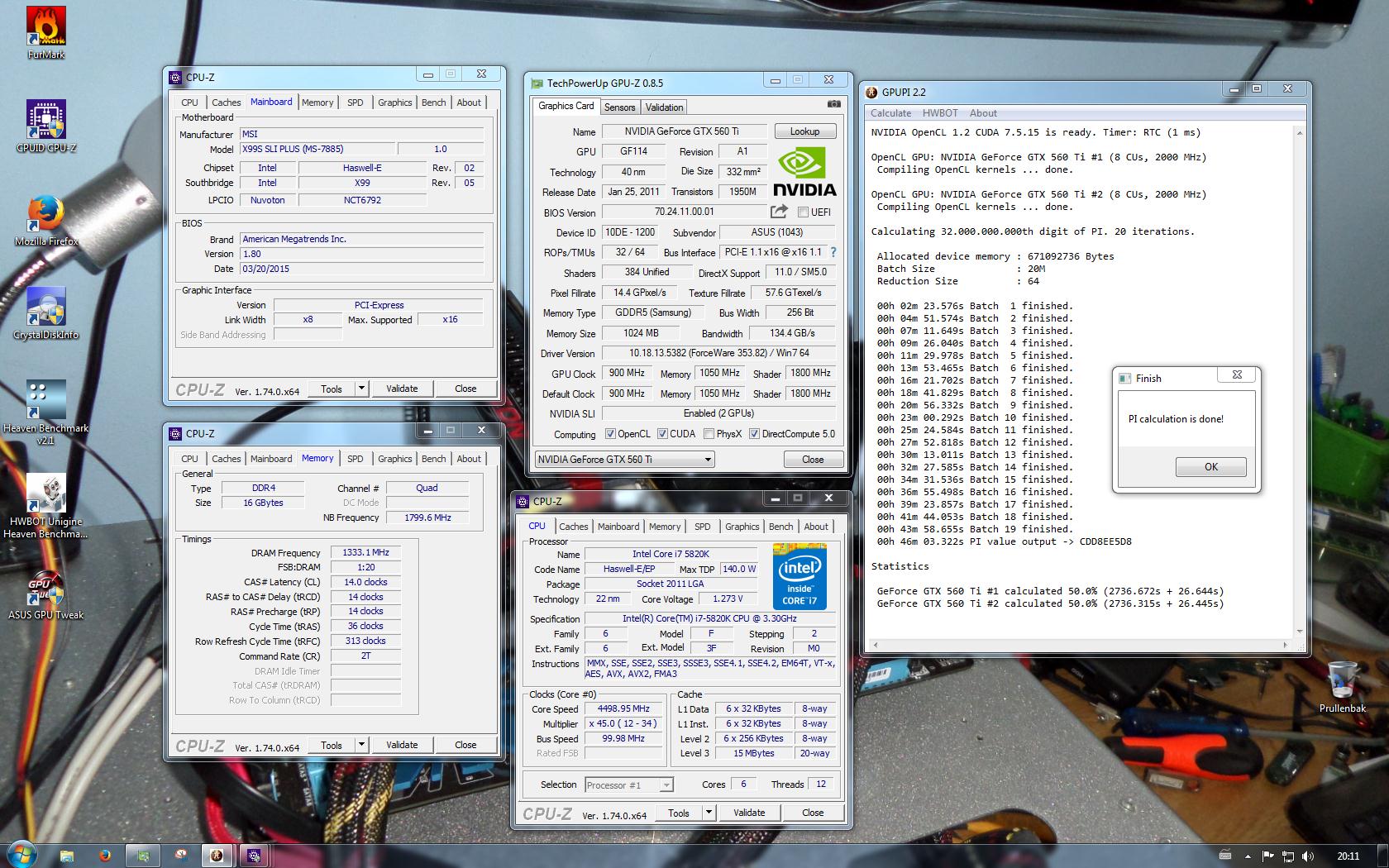
Task: Switch to Caches tab in Mainboard CPU-Z window
Action: coord(226,103)
